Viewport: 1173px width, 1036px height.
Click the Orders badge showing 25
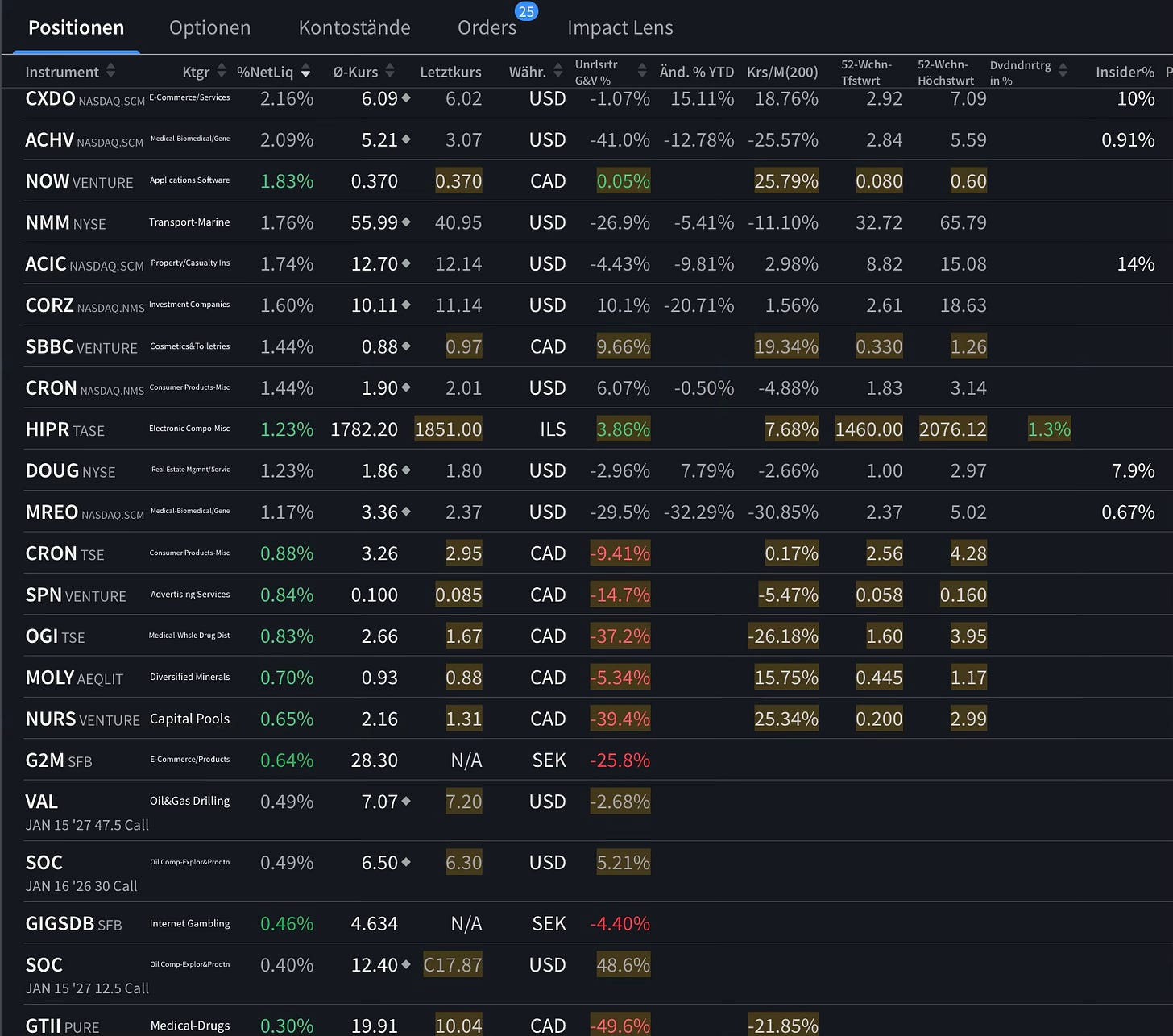527,11
